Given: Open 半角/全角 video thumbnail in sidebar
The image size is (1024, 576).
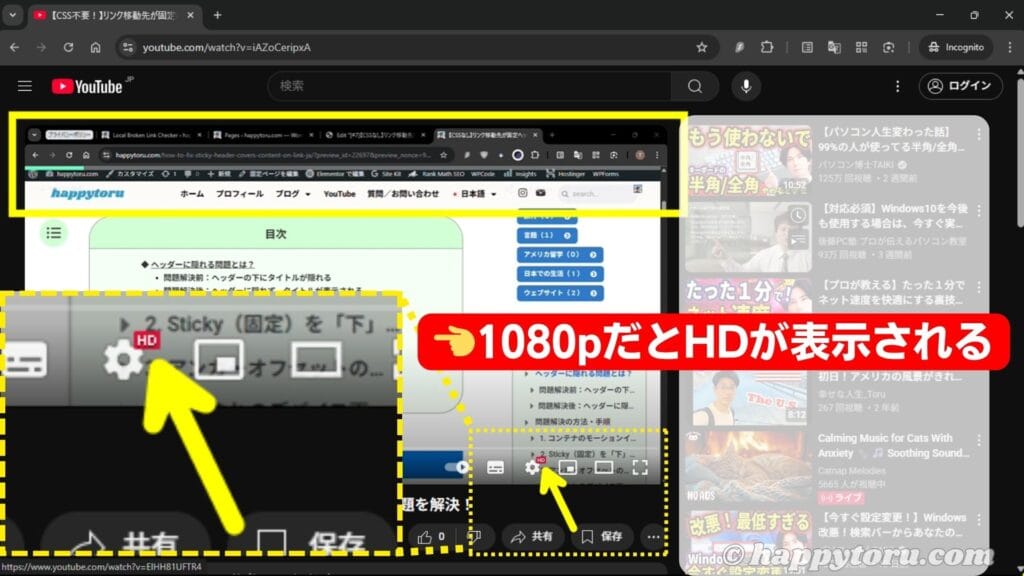Looking at the screenshot, I should pos(748,161).
